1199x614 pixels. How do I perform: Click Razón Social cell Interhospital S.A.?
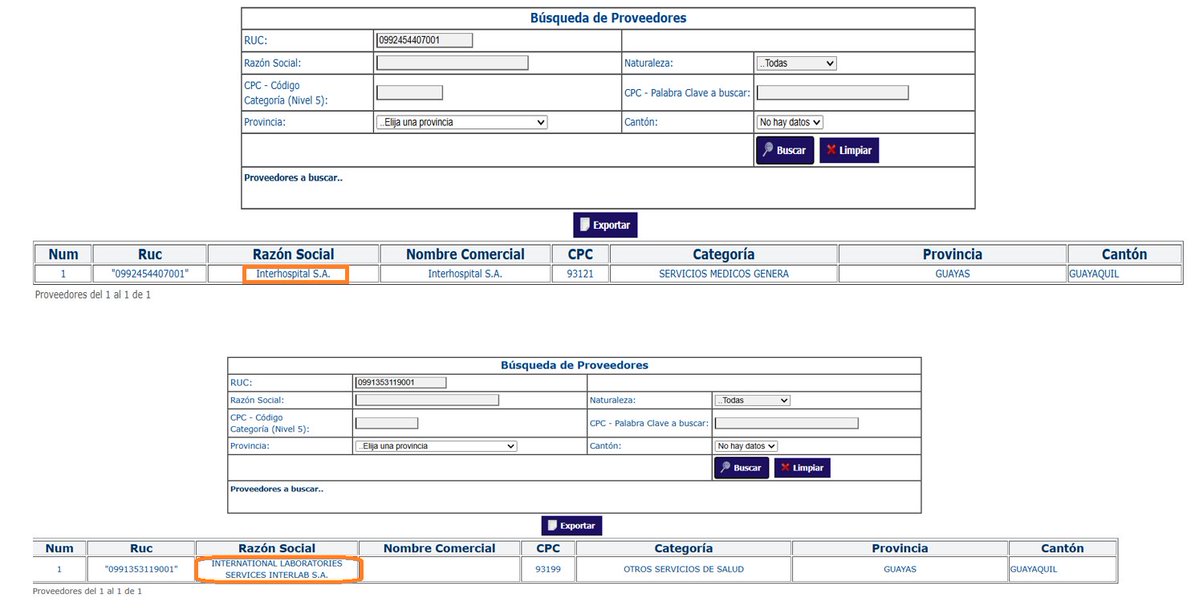pos(294,274)
